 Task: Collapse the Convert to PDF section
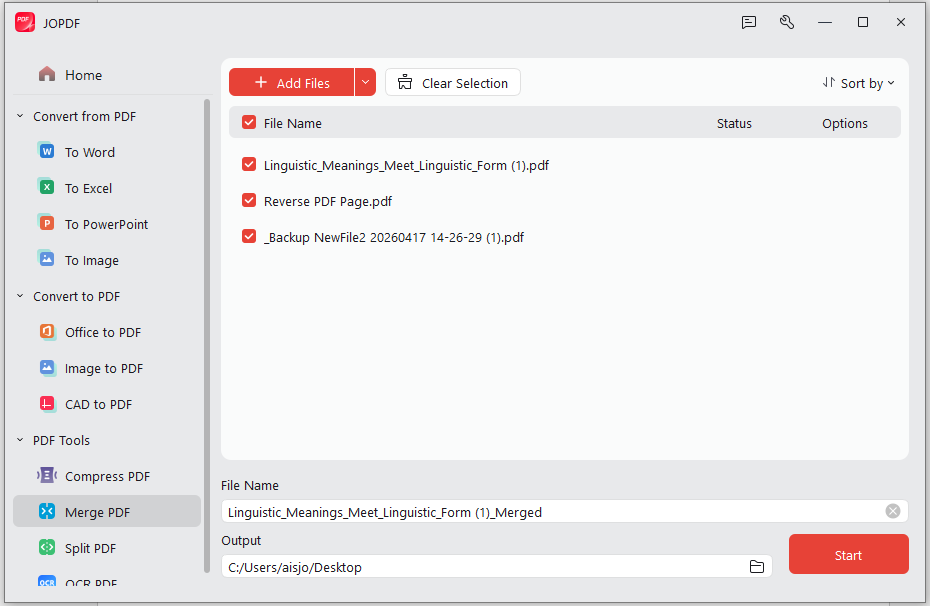[20, 296]
